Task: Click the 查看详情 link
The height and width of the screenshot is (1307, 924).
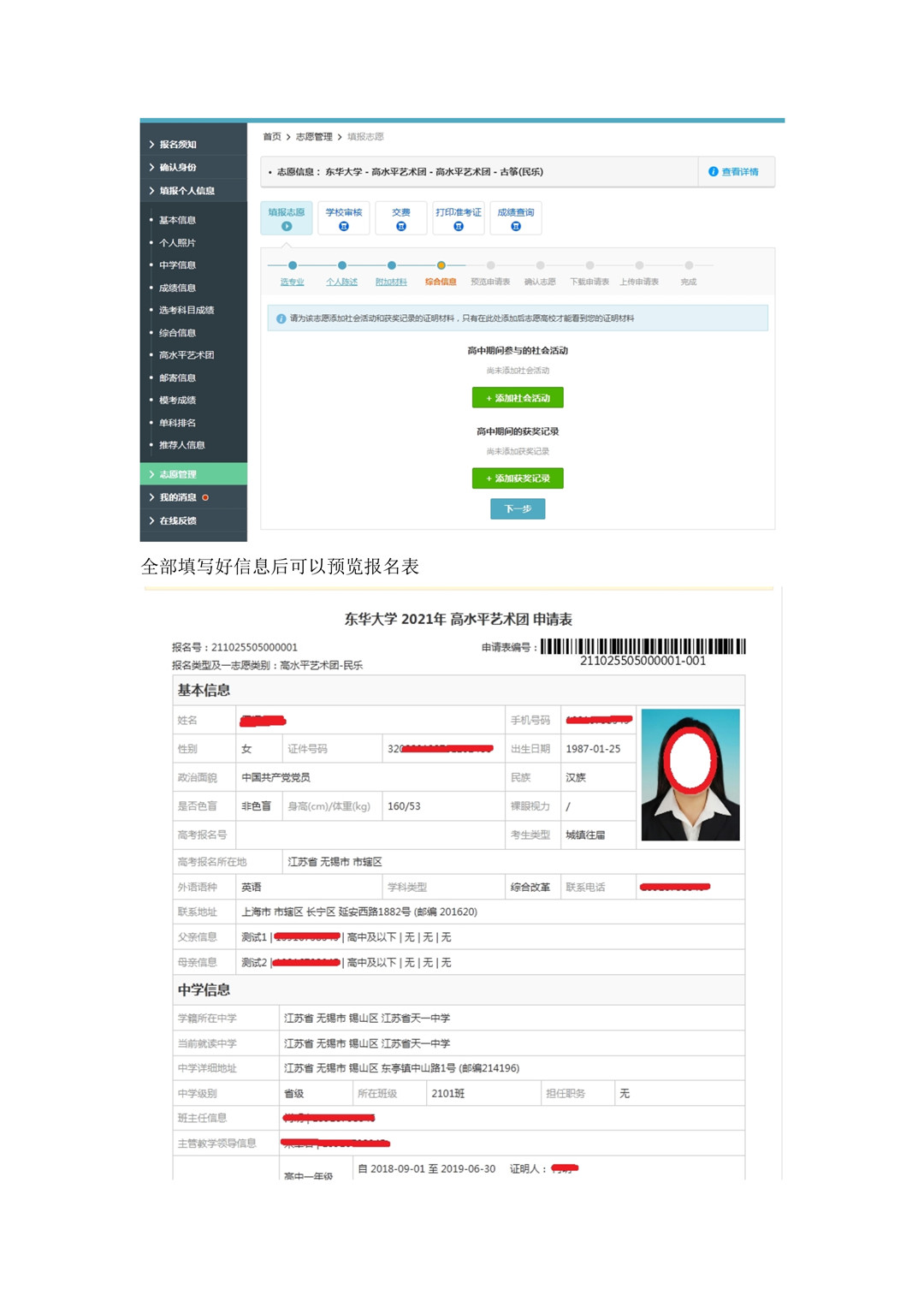Action: click(x=740, y=172)
